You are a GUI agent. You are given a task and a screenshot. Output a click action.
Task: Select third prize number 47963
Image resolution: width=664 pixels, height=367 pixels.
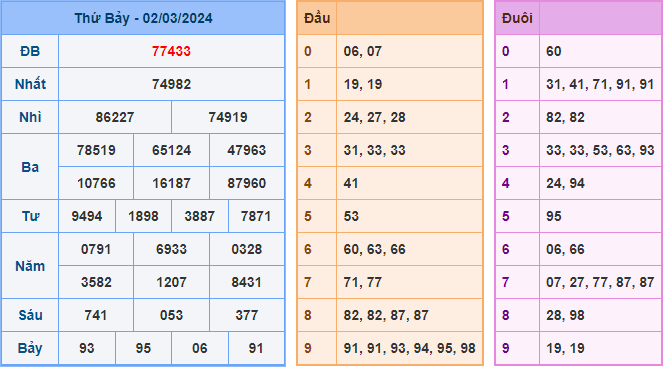click(246, 150)
